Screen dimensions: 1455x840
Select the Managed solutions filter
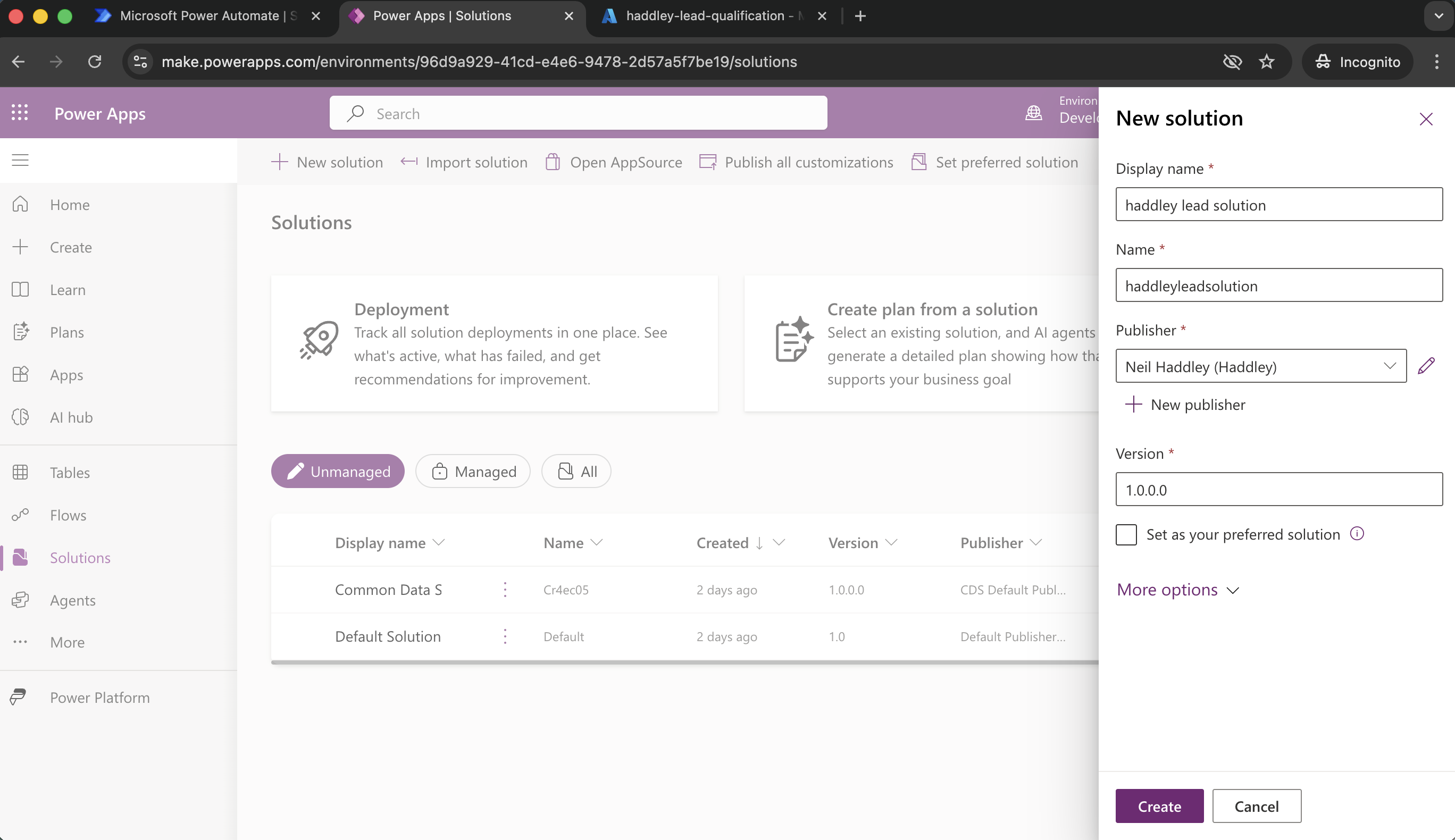coord(473,472)
